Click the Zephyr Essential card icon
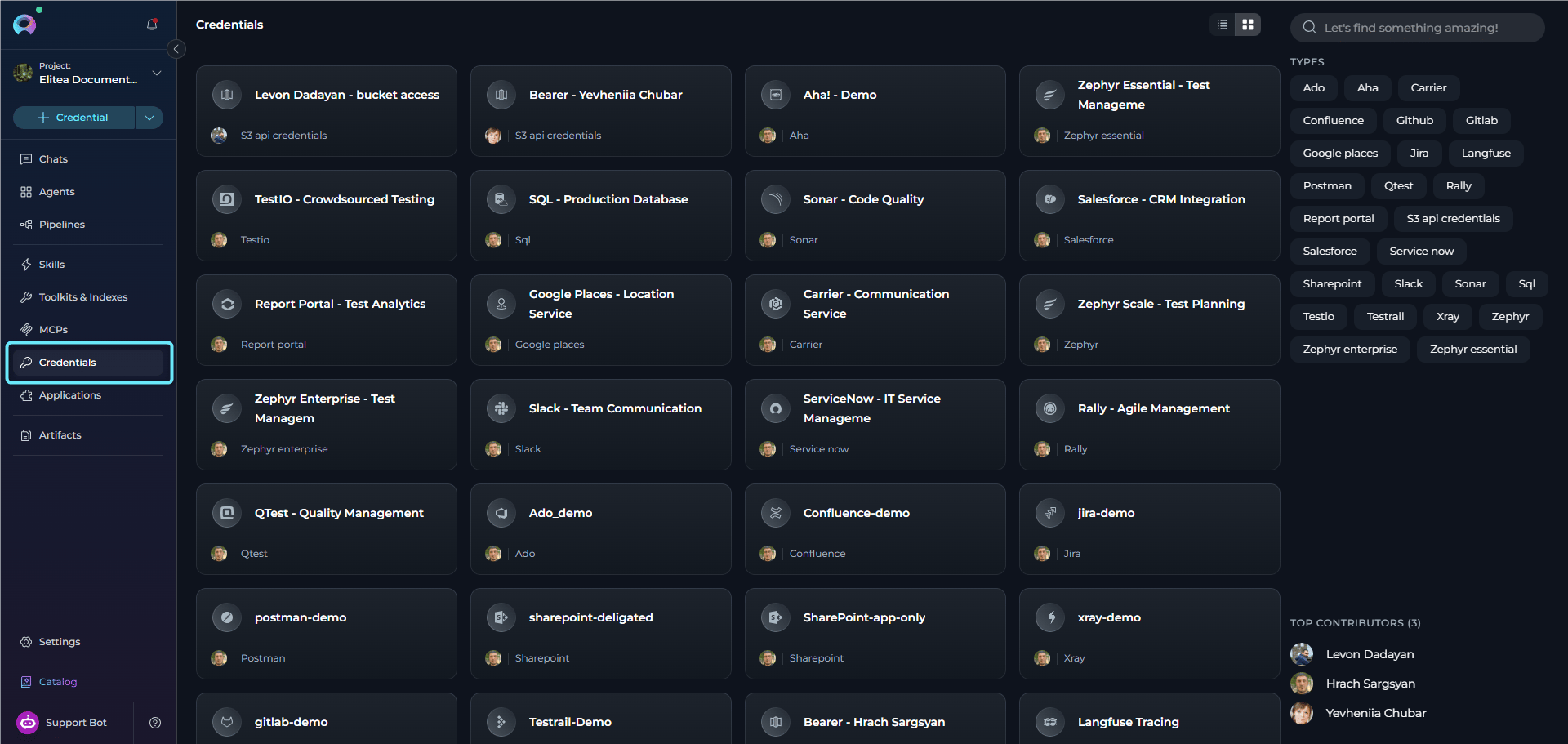The width and height of the screenshot is (1568, 744). click(x=1050, y=96)
